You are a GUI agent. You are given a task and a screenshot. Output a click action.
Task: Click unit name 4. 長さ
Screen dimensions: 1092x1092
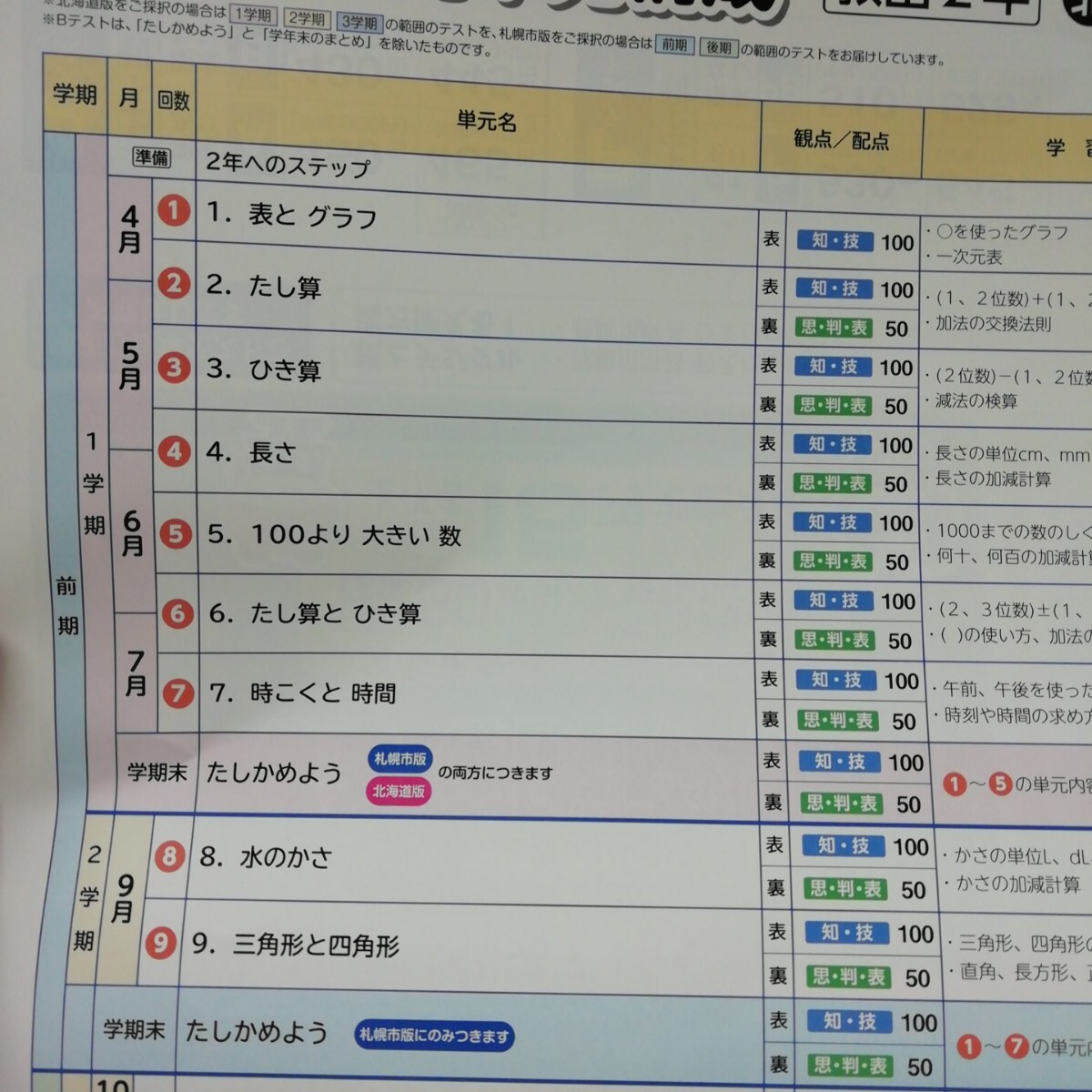[x=250, y=452]
